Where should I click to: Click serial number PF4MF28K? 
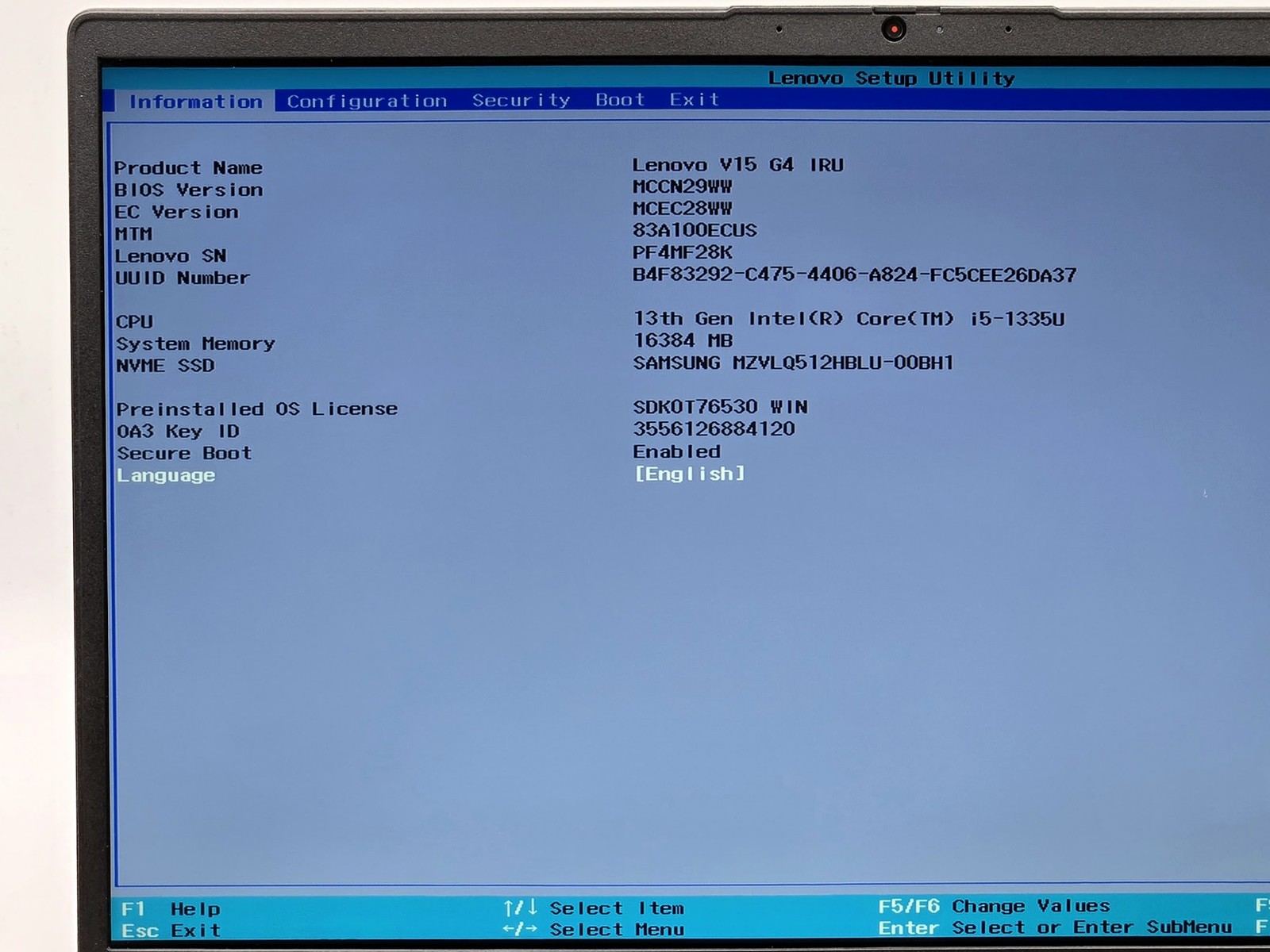(x=682, y=252)
